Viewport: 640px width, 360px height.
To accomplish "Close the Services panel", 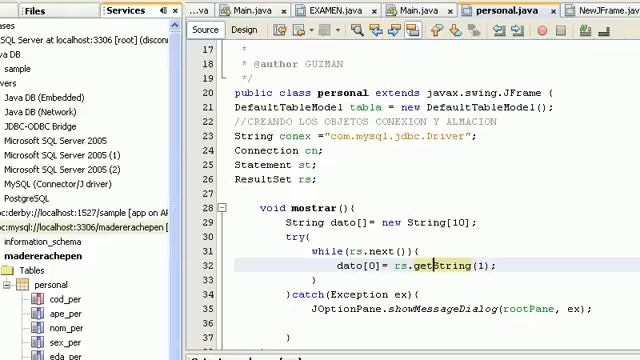I will tap(175, 11).
